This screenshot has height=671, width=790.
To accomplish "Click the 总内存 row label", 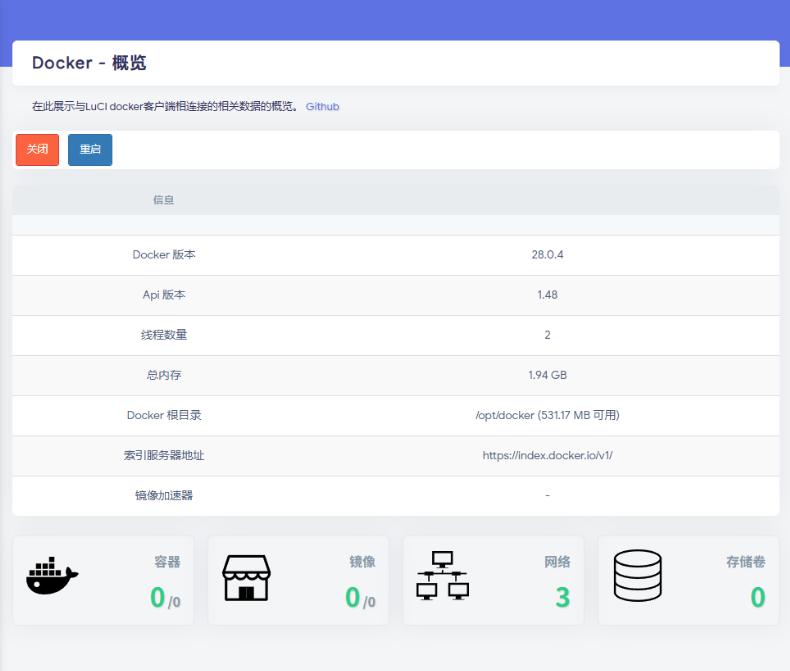I will [164, 375].
